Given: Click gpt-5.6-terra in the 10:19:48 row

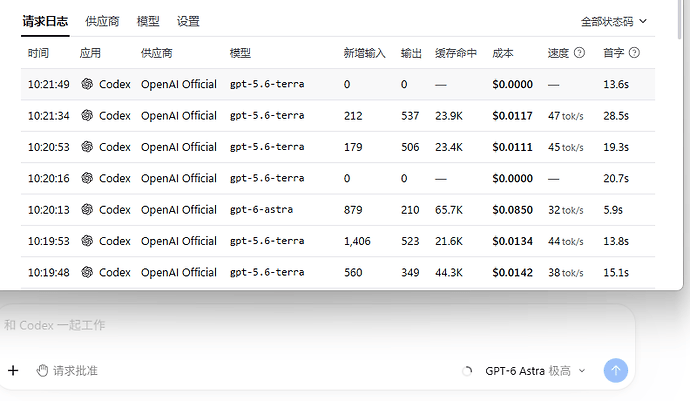Looking at the screenshot, I should (x=267, y=272).
